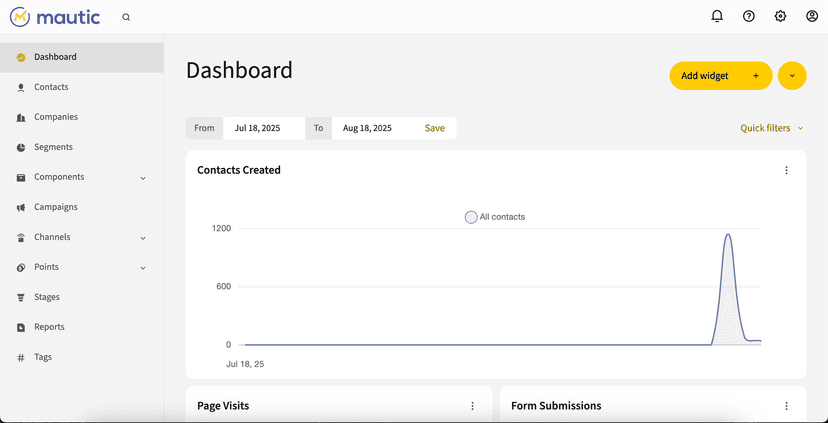
Task: Toggle the All contacts legend item
Action: click(495, 217)
